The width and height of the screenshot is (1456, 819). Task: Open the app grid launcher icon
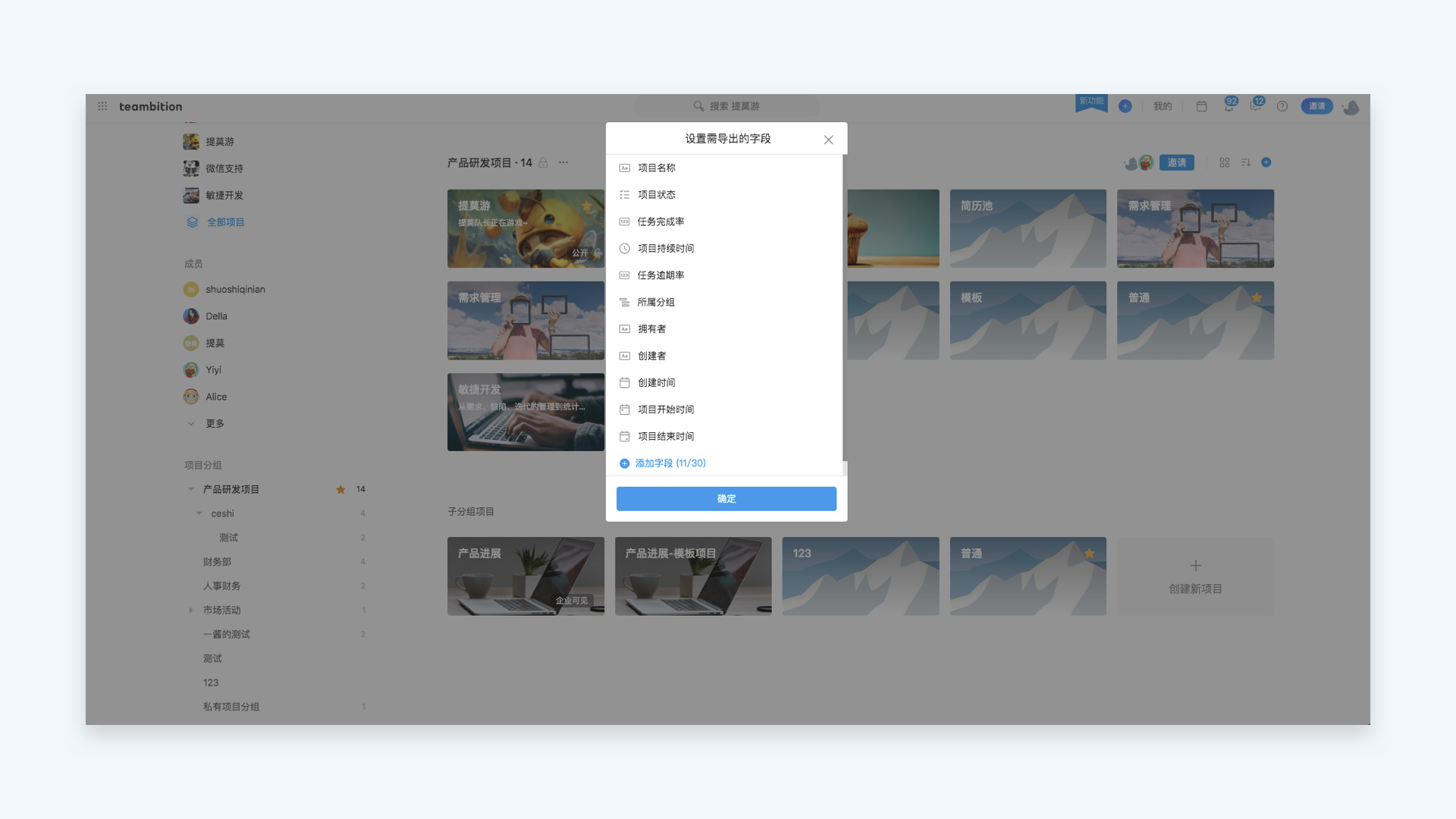tap(102, 106)
